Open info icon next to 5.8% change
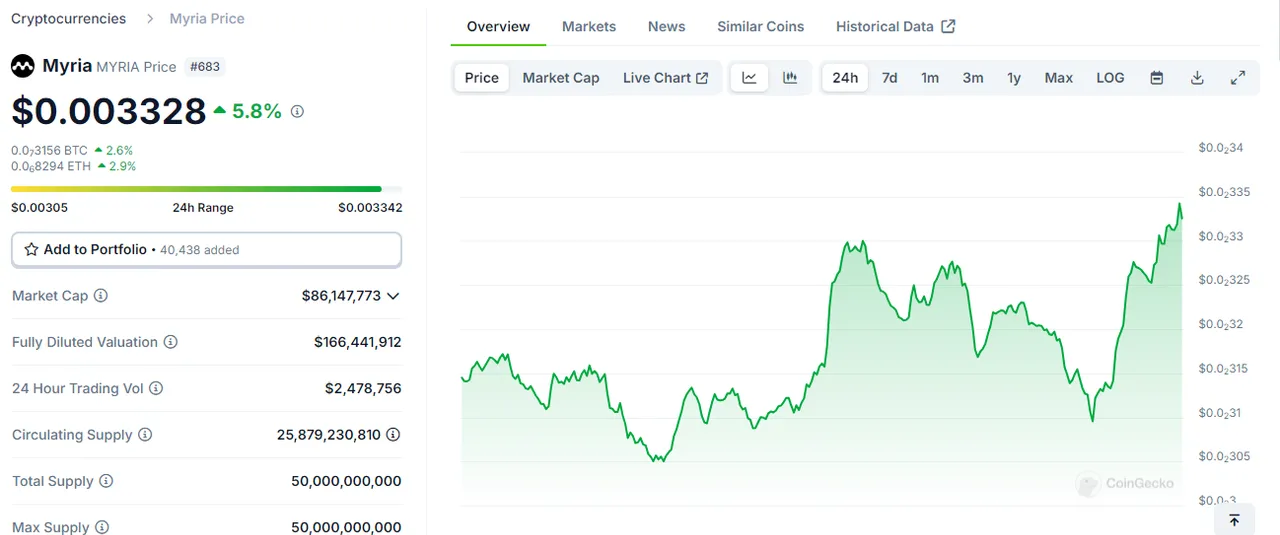 pyautogui.click(x=297, y=112)
